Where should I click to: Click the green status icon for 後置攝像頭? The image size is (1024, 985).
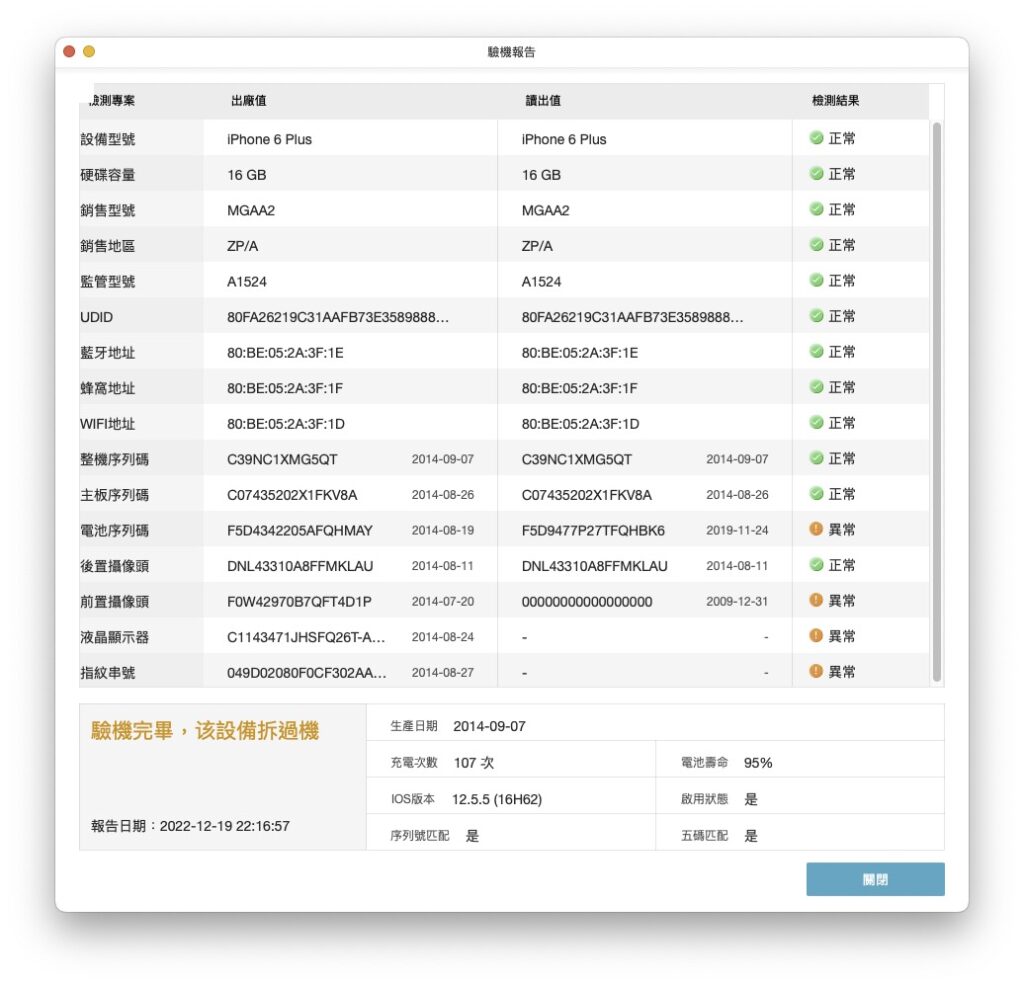coord(816,564)
